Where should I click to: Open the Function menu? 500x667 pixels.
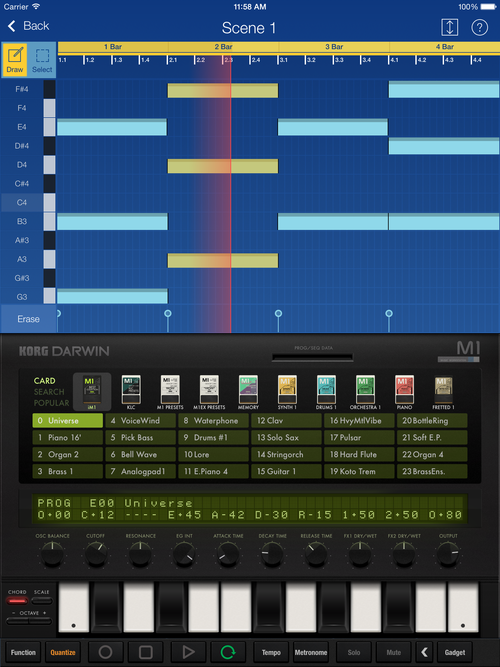[x=23, y=652]
